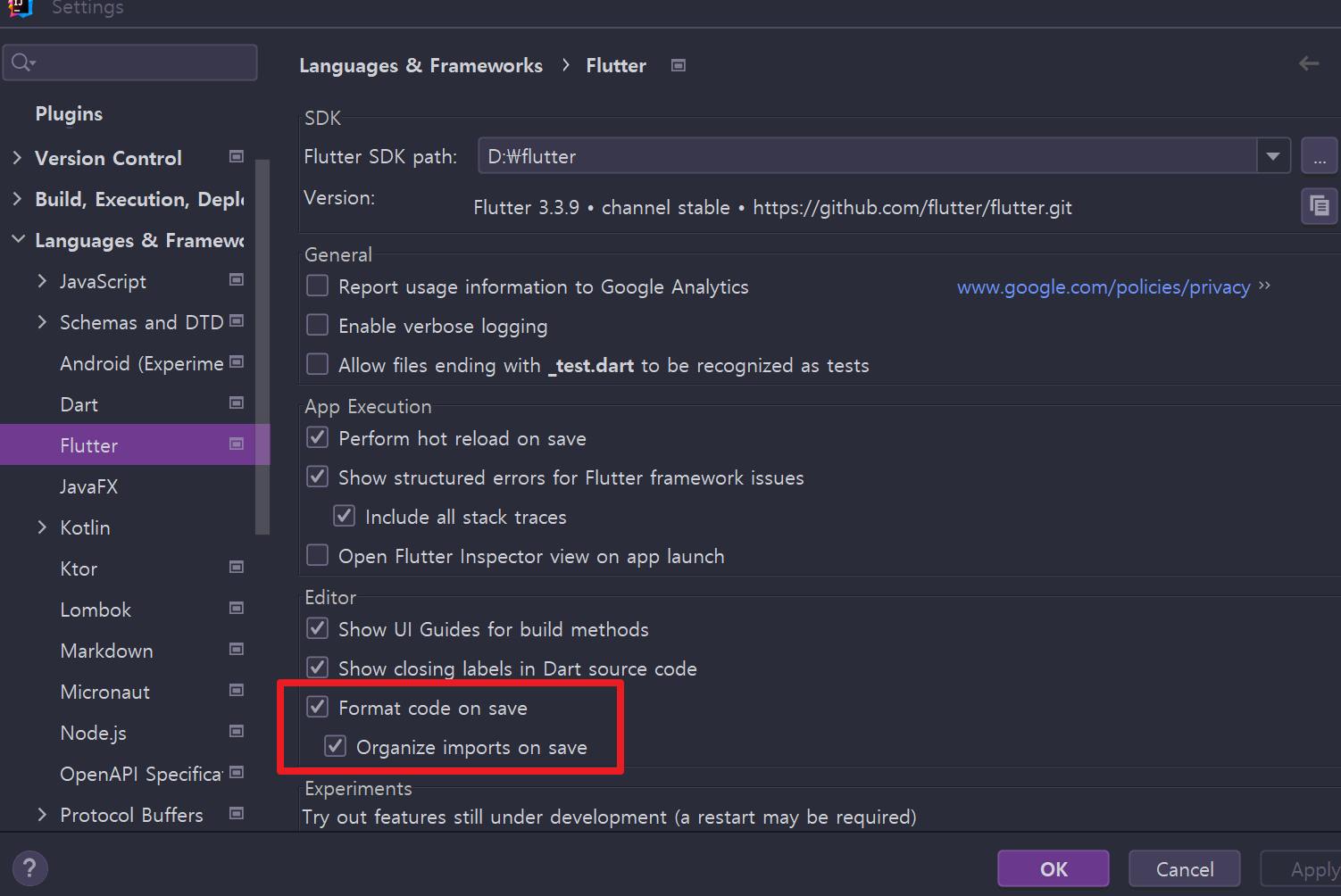The height and width of the screenshot is (896, 1341).
Task: Select Micronaut settings page
Action: click(104, 692)
